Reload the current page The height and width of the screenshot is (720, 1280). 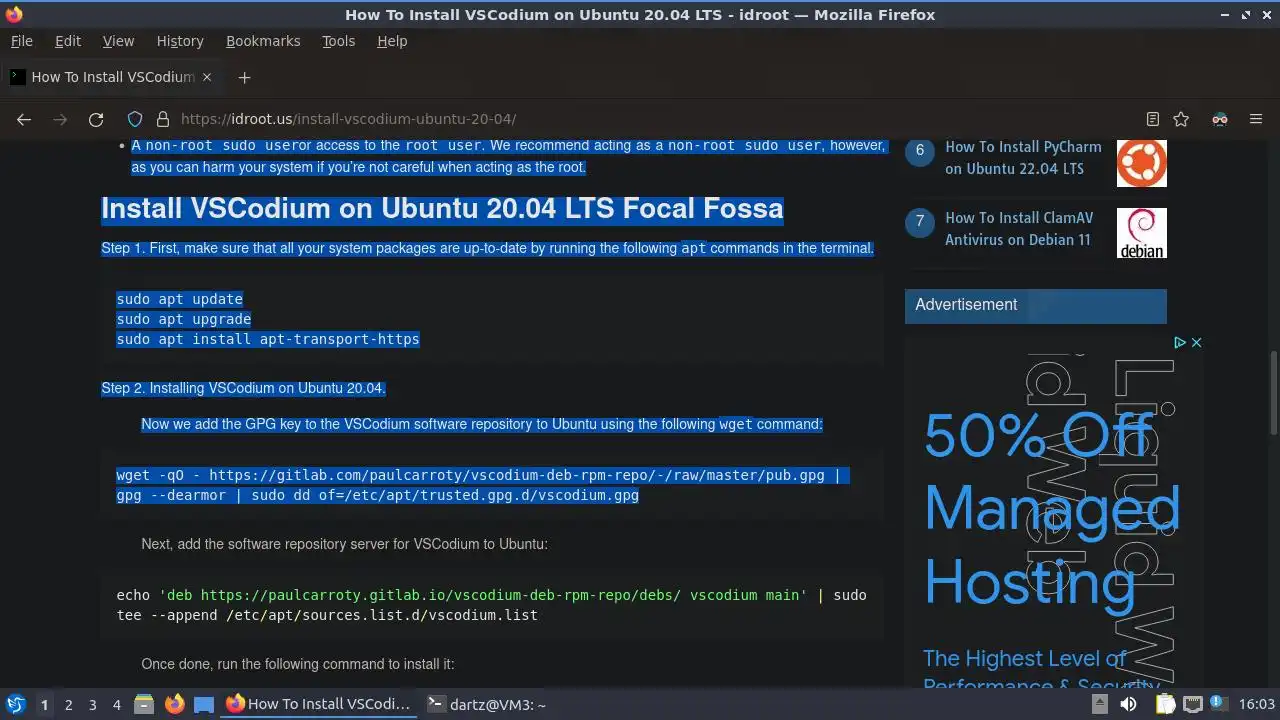[96, 119]
